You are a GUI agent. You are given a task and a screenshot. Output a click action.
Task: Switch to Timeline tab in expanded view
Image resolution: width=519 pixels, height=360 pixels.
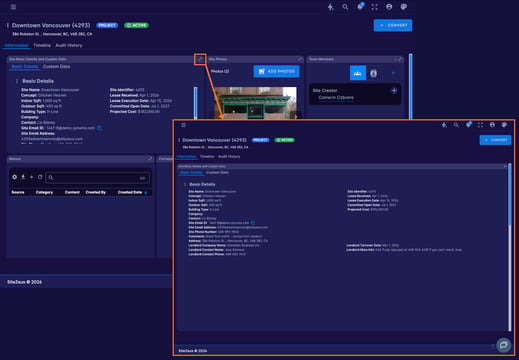[207, 156]
